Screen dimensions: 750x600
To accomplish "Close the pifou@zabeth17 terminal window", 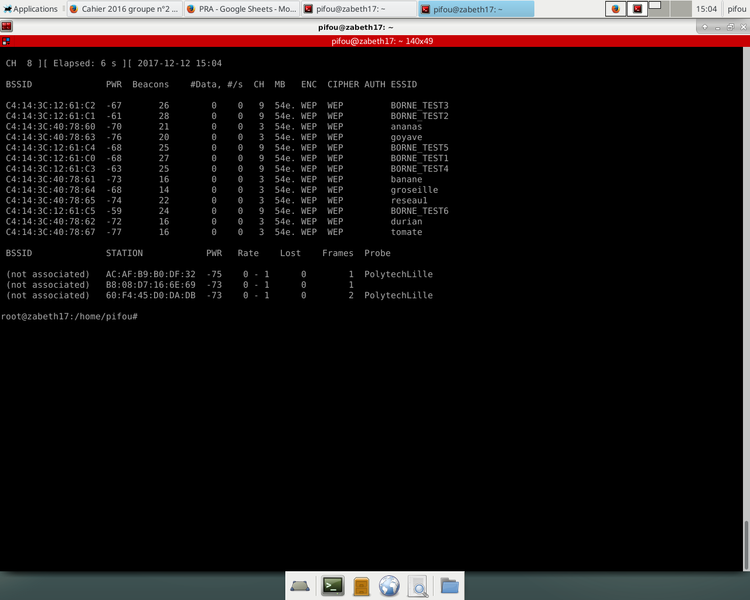I will (741, 27).
